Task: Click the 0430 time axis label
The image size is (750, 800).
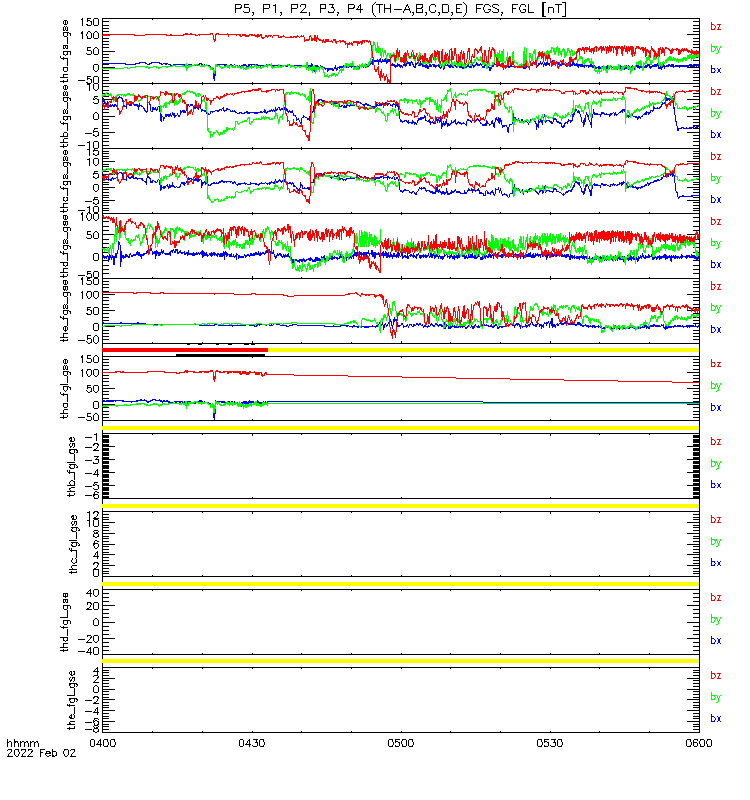Action: (252, 743)
